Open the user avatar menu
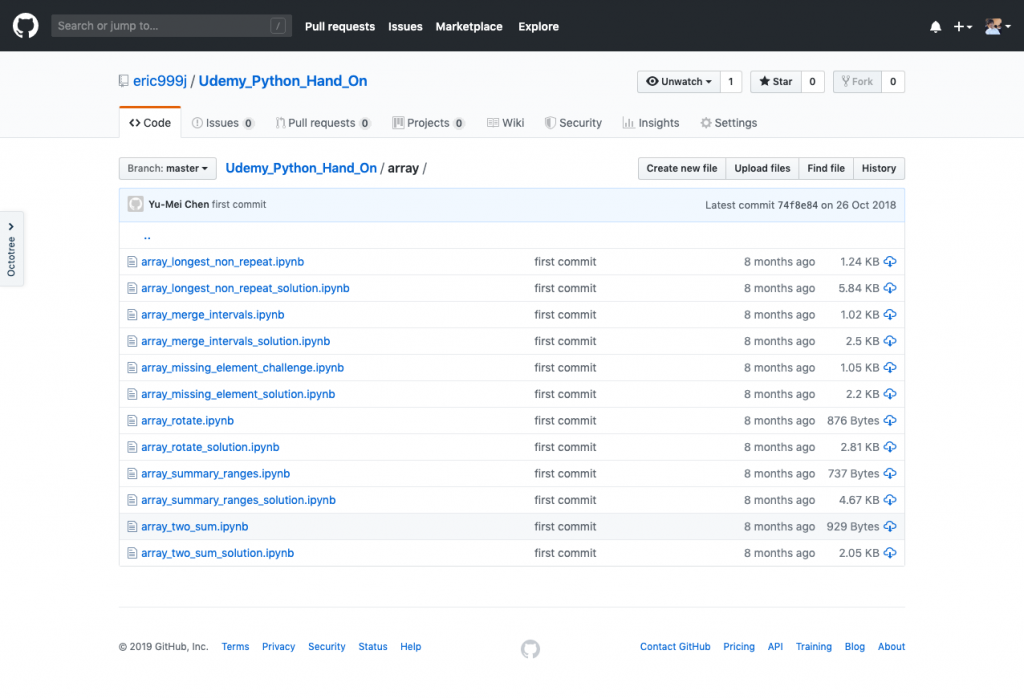The width and height of the screenshot is (1024, 699). 998,27
